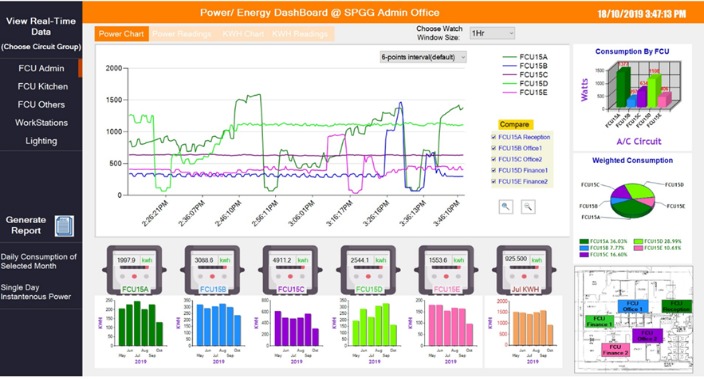The width and height of the screenshot is (704, 379).
Task: Select the FCU15A meter icon
Action: click(135, 270)
